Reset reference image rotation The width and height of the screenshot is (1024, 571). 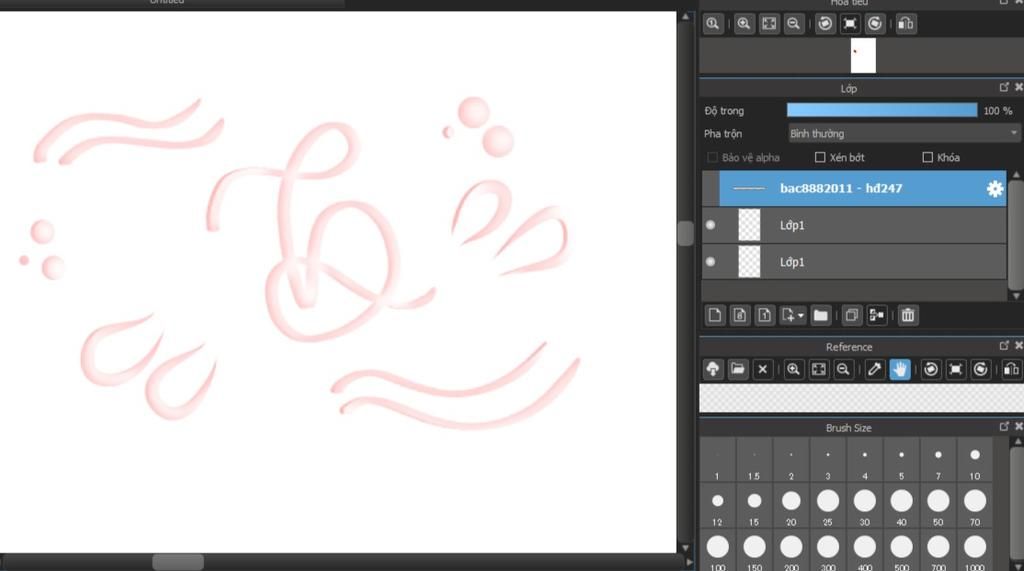956,369
